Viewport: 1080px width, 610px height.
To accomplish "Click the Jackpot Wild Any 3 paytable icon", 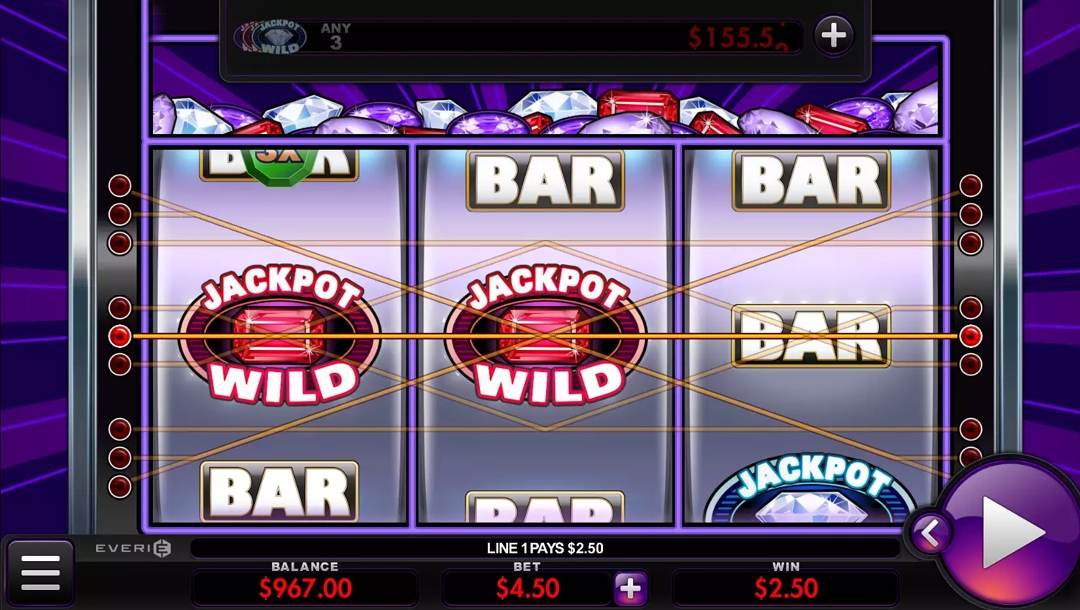I will coord(270,37).
